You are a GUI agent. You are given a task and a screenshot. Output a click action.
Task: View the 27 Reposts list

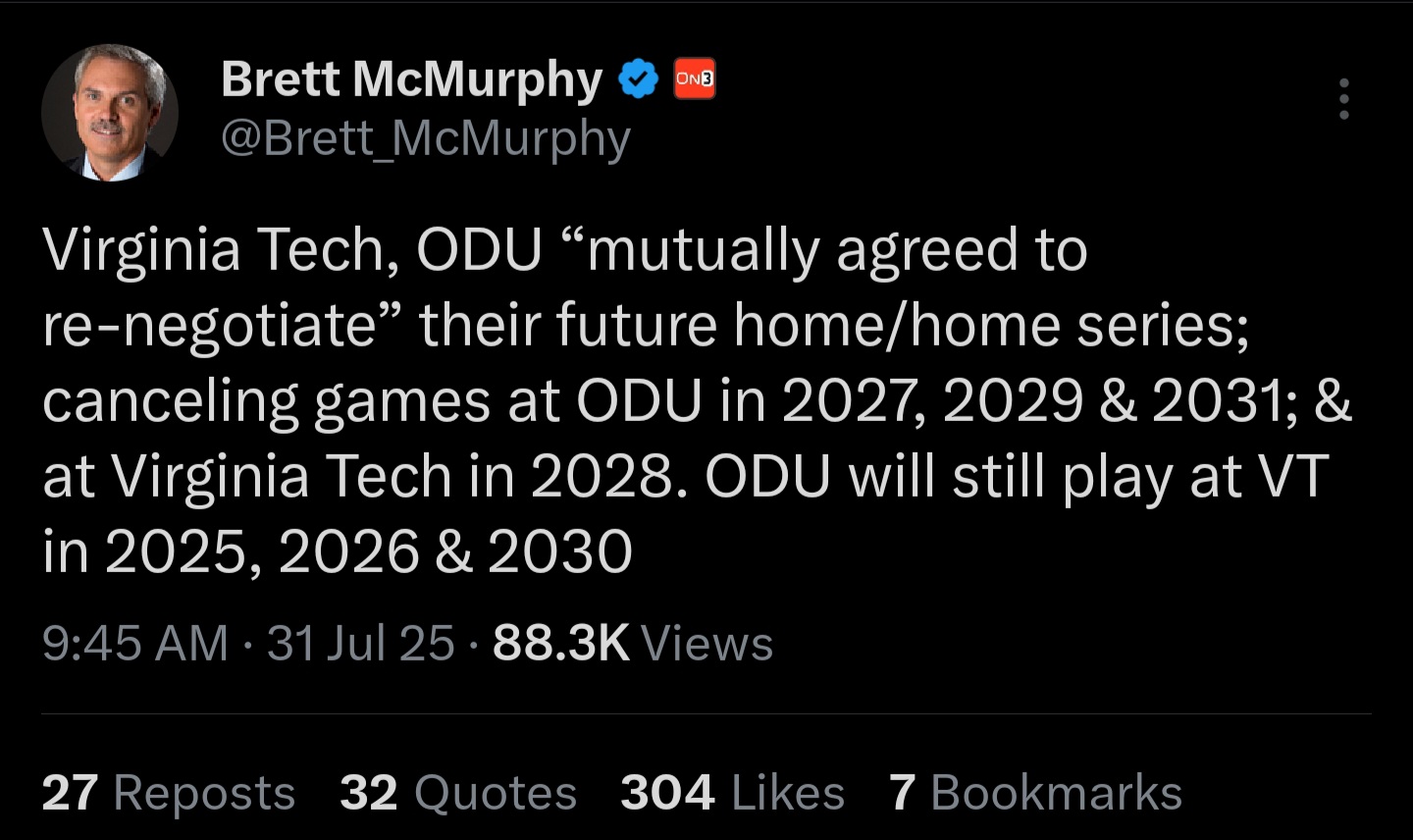pos(168,792)
